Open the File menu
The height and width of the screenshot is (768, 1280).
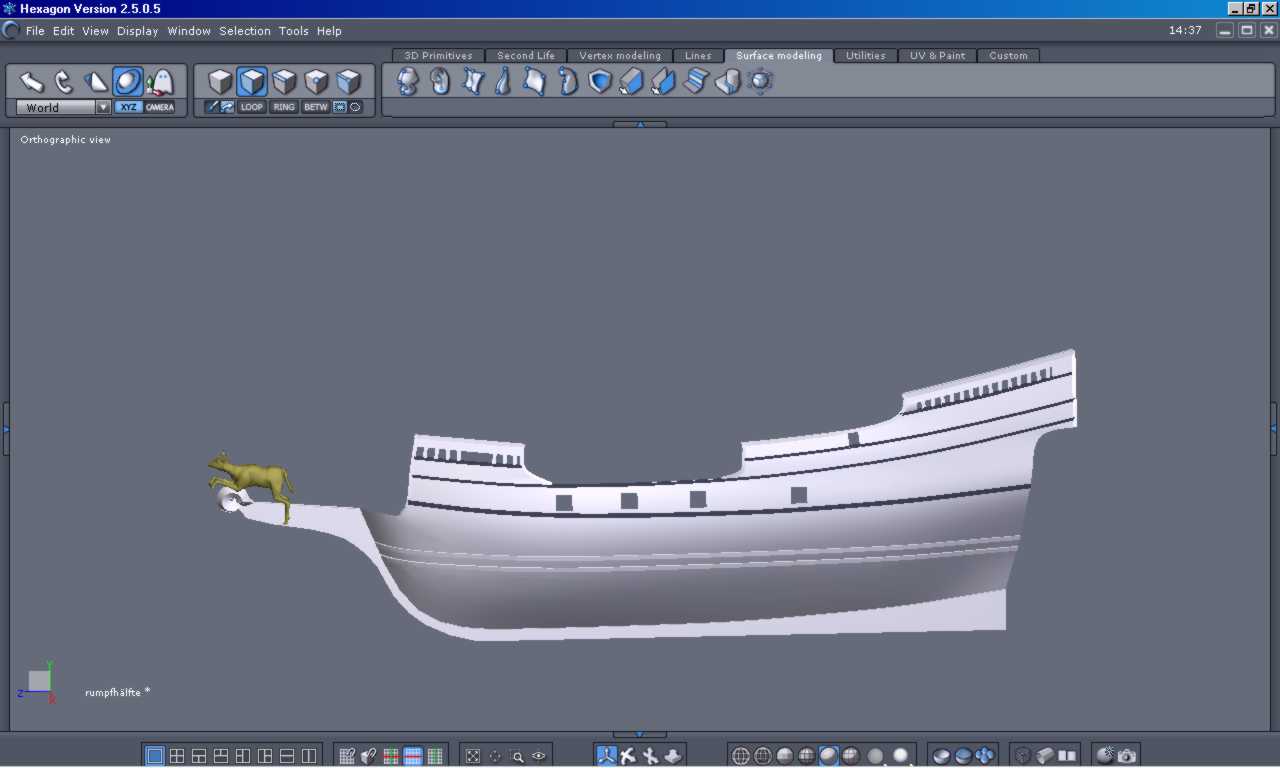[x=35, y=31]
